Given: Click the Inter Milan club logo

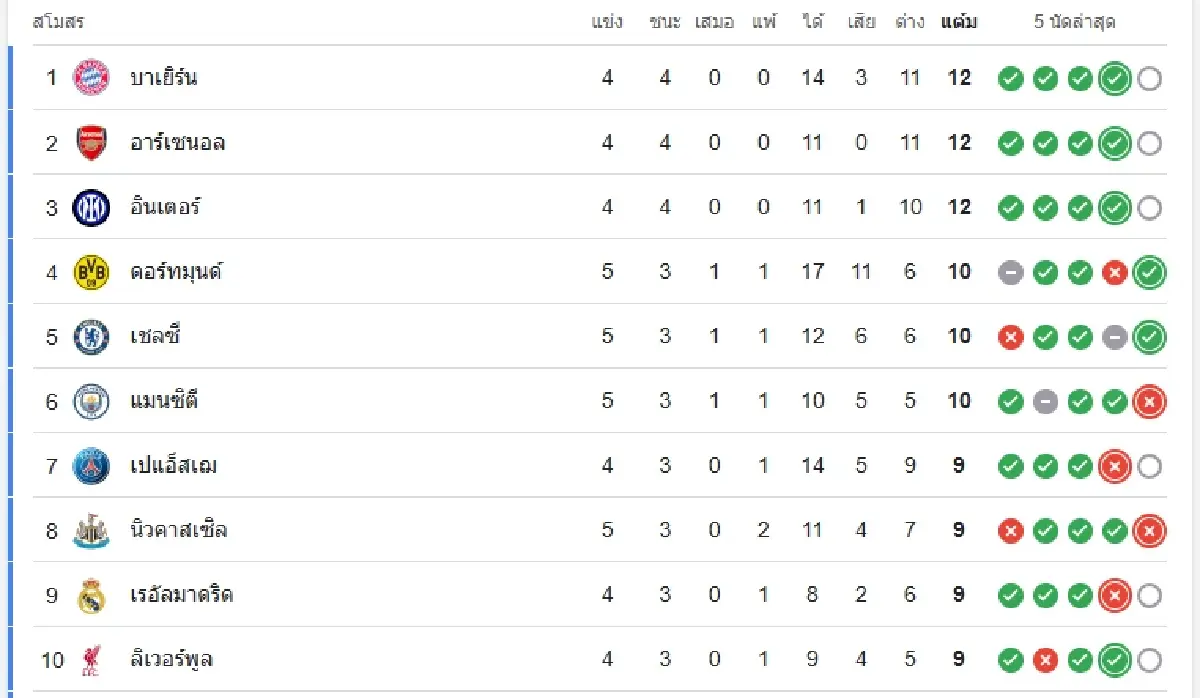Looking at the screenshot, I should click(x=91, y=208).
